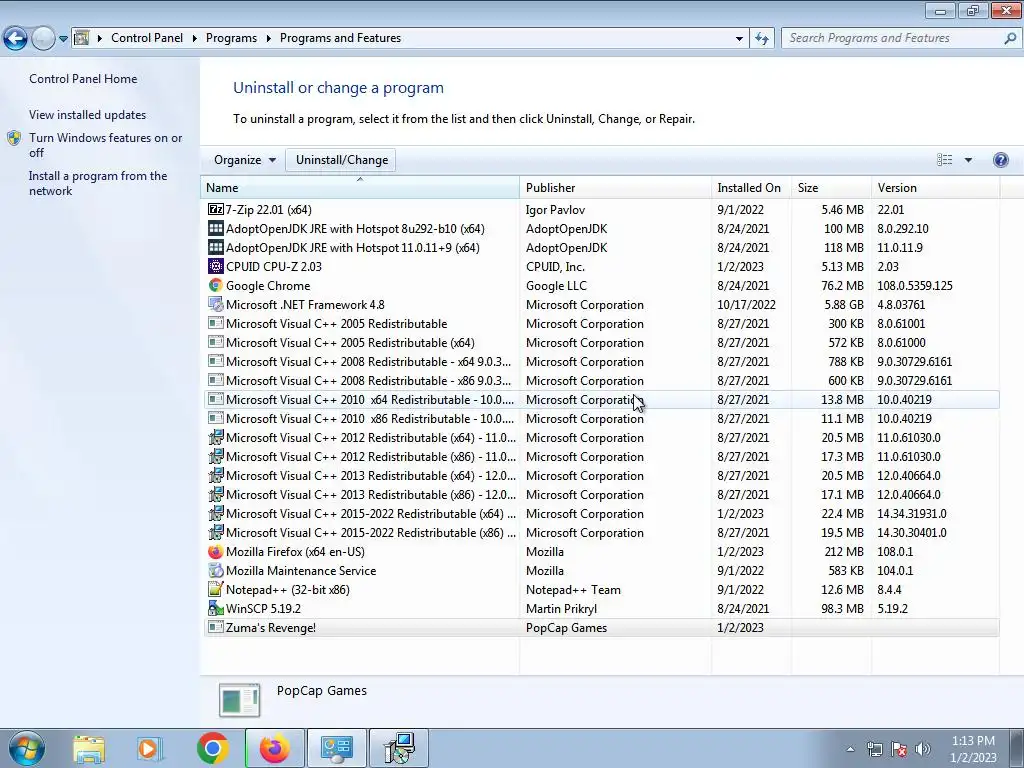Click the .NET Framework 4.8 icon
Viewport: 1024px width, 768px height.
point(216,304)
